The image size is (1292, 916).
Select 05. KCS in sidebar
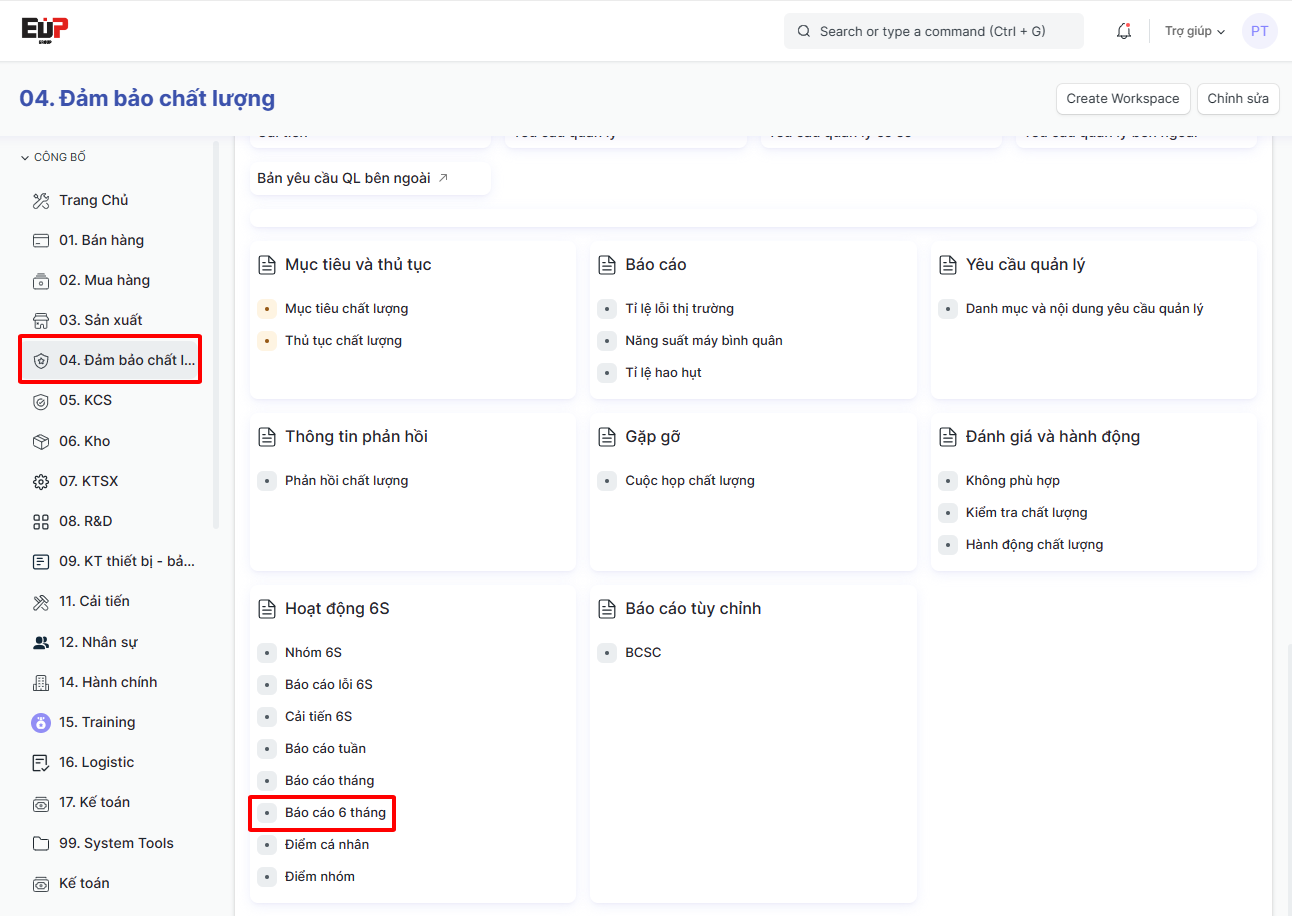pyautogui.click(x=85, y=400)
